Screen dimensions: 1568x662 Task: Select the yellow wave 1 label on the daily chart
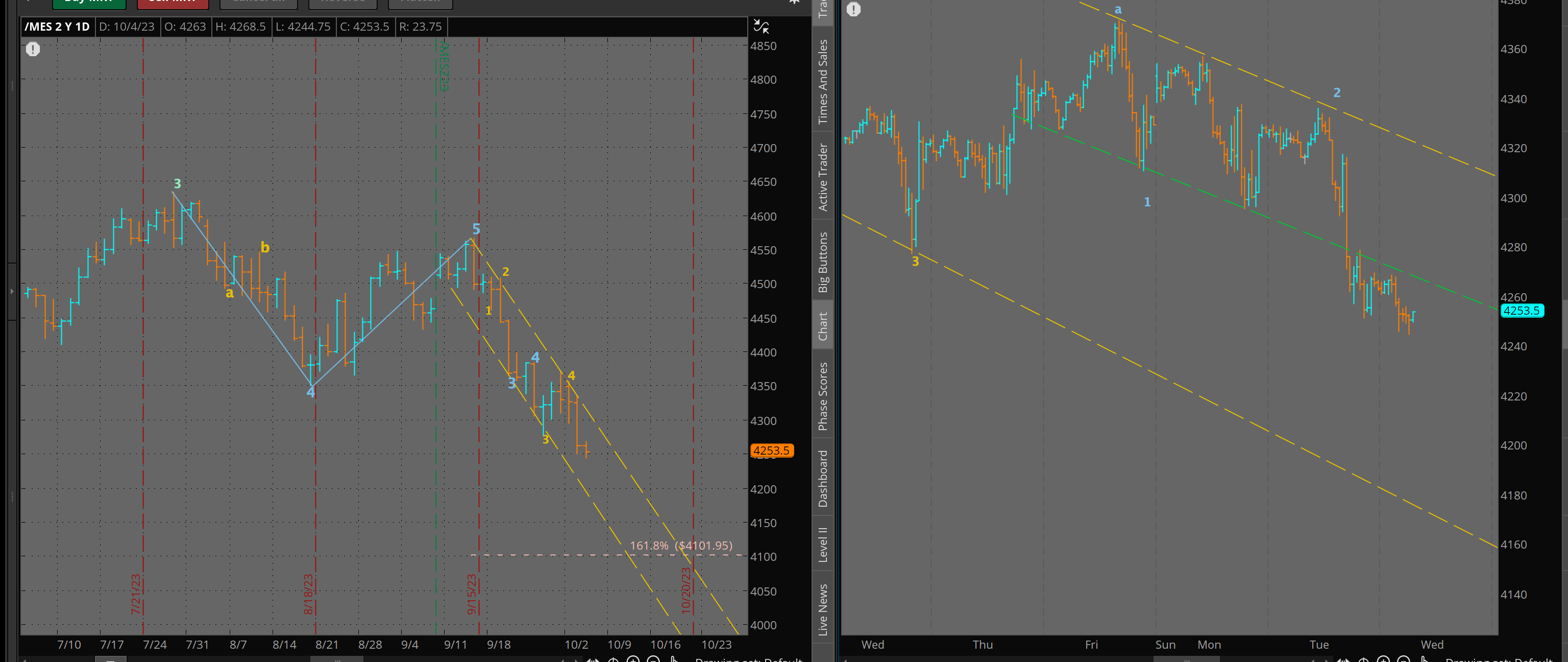pos(488,311)
